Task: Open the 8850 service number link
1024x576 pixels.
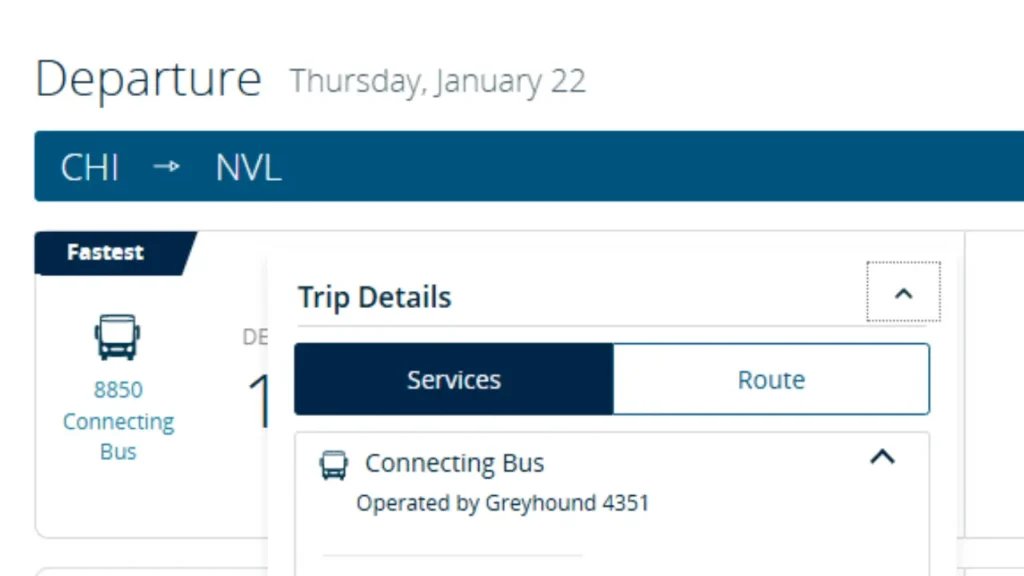Action: (x=118, y=390)
